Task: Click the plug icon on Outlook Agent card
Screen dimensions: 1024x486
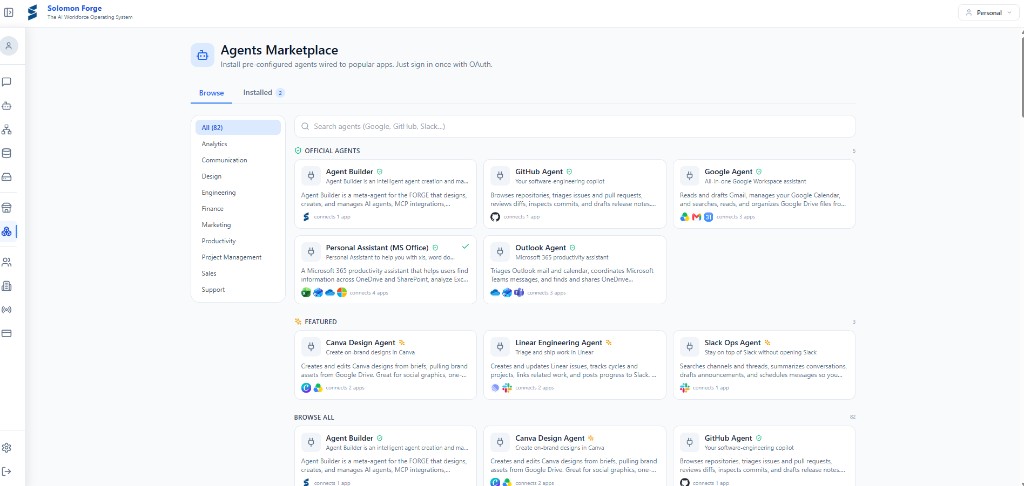Action: pos(500,251)
